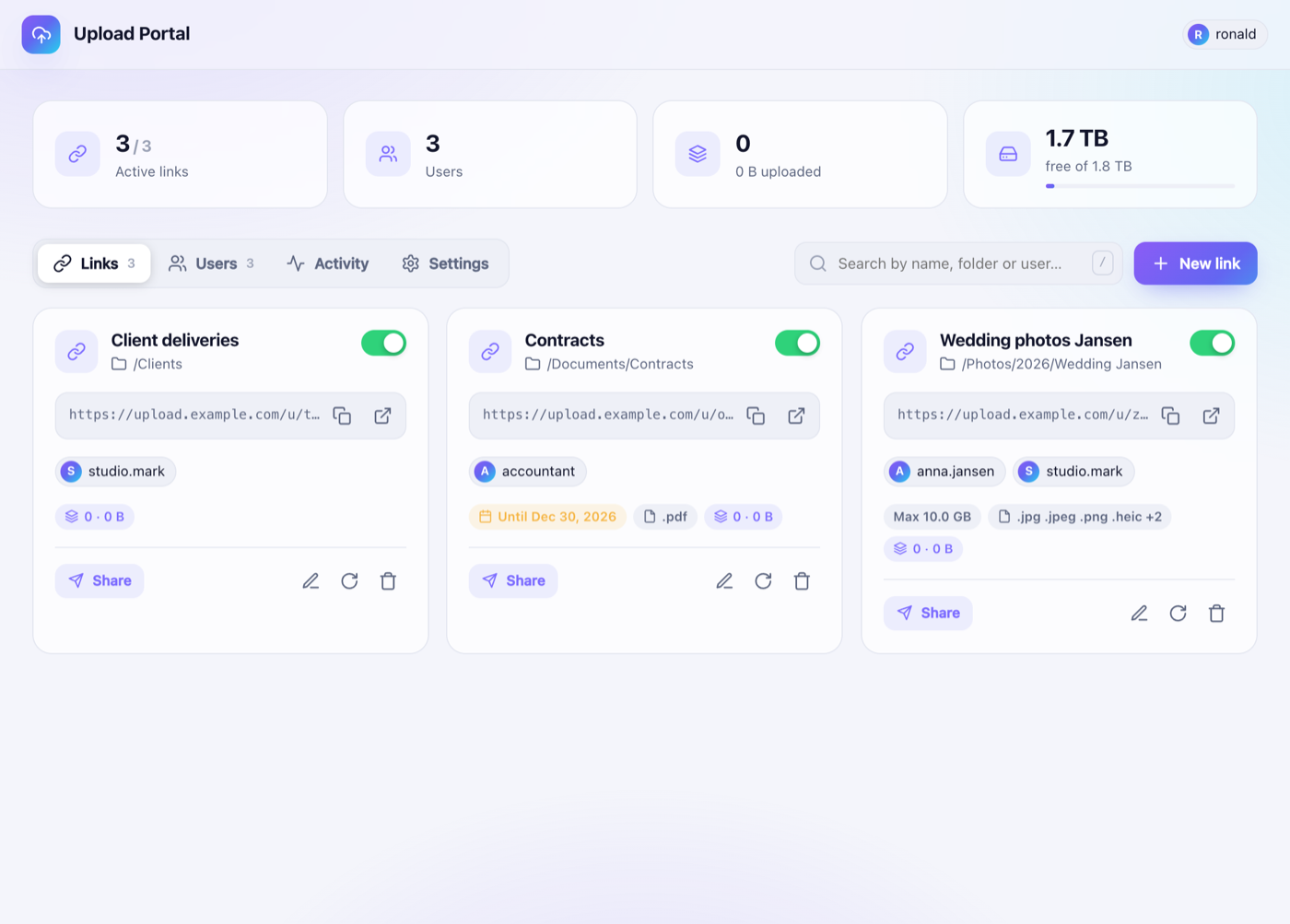Click the Until Dec 30, 2026 badge

[x=547, y=517]
